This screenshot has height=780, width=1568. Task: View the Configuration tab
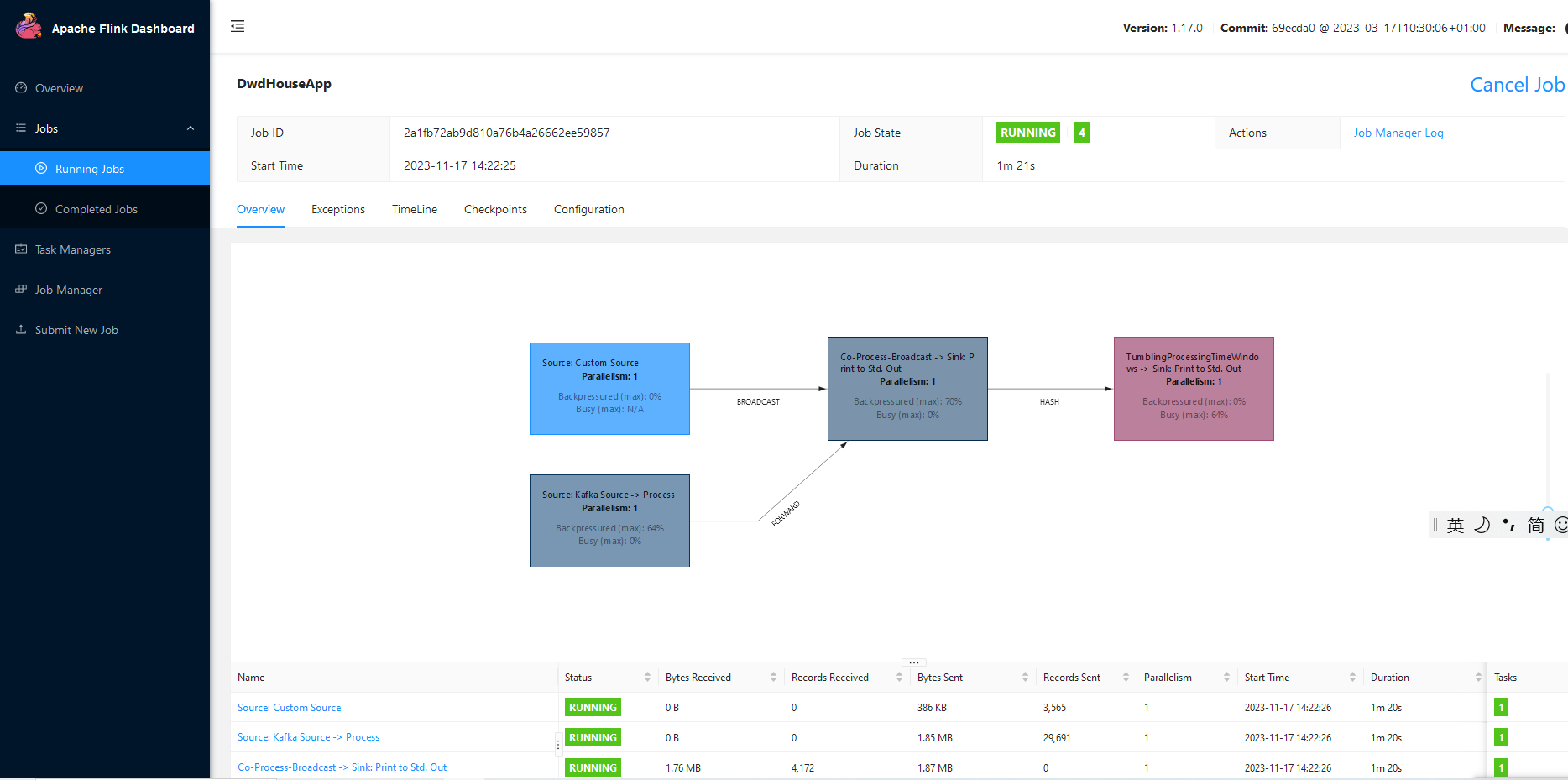[589, 209]
